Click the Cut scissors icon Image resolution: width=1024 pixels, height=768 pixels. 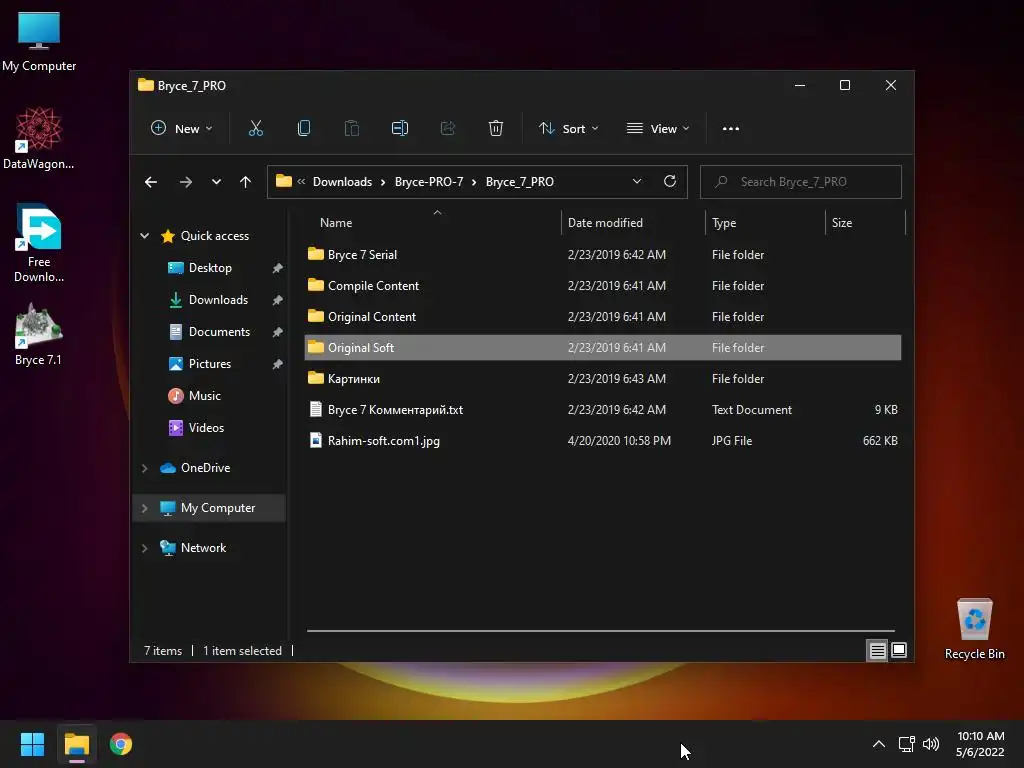255,129
